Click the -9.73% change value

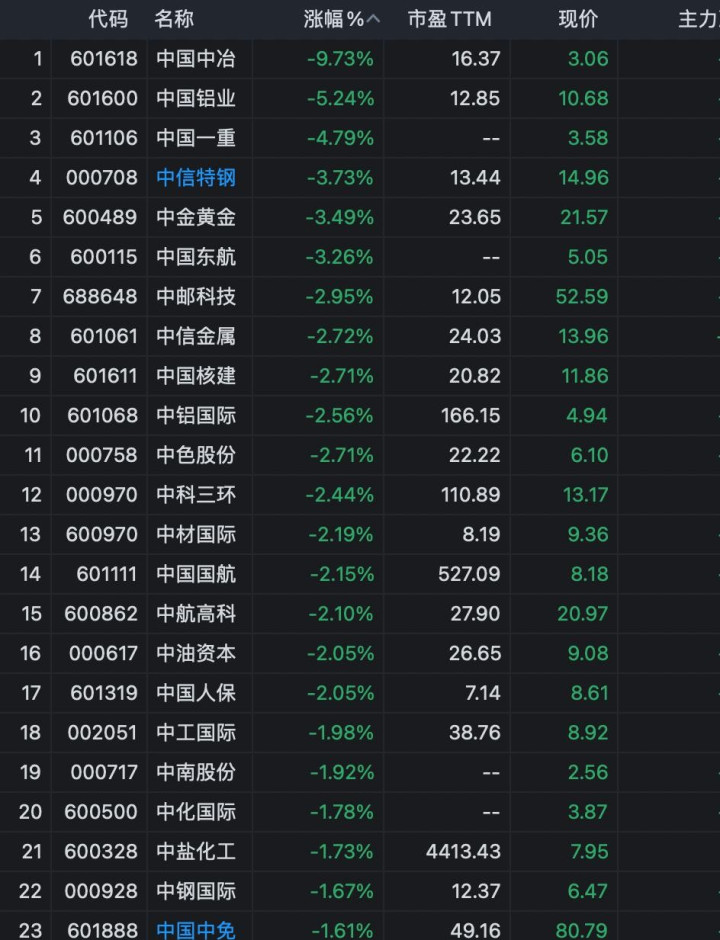pos(340,59)
